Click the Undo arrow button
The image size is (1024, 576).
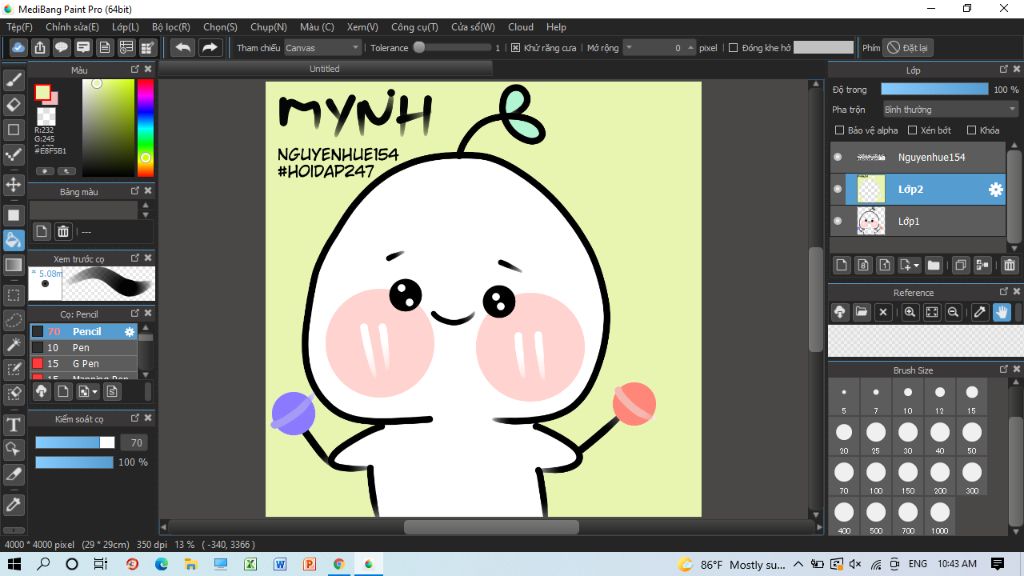(x=183, y=48)
